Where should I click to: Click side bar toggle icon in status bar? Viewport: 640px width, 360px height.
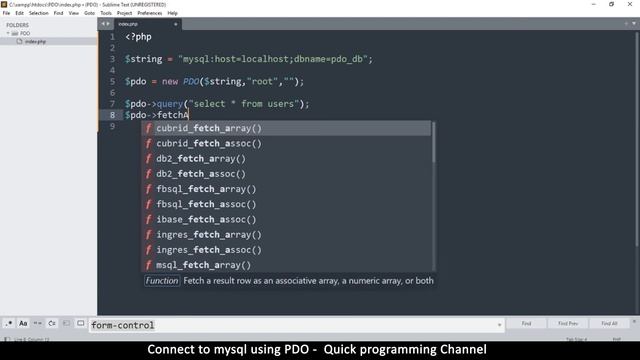[x=7, y=339]
